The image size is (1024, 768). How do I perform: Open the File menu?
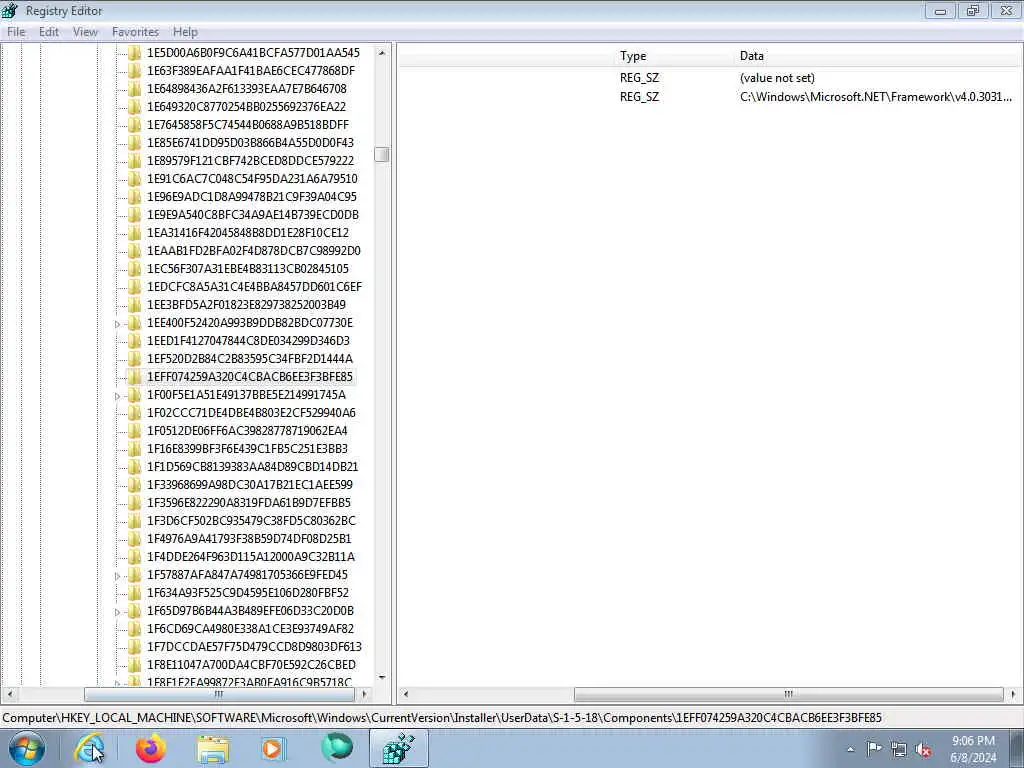(16, 32)
